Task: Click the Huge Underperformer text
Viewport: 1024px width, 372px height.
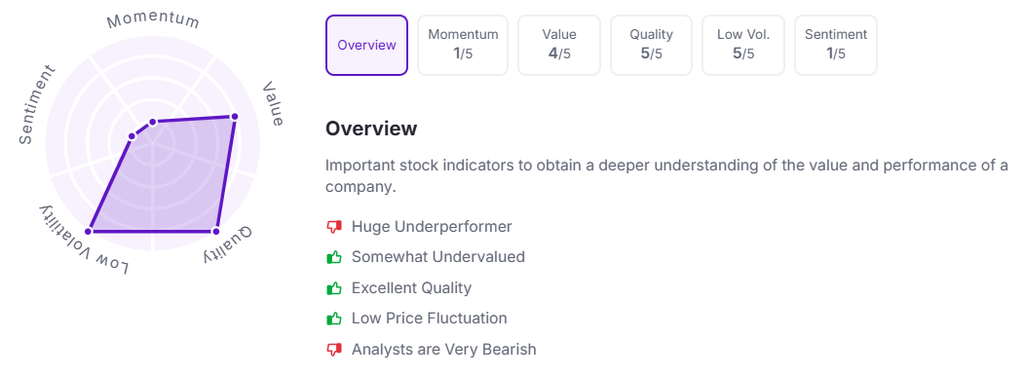Action: [432, 226]
